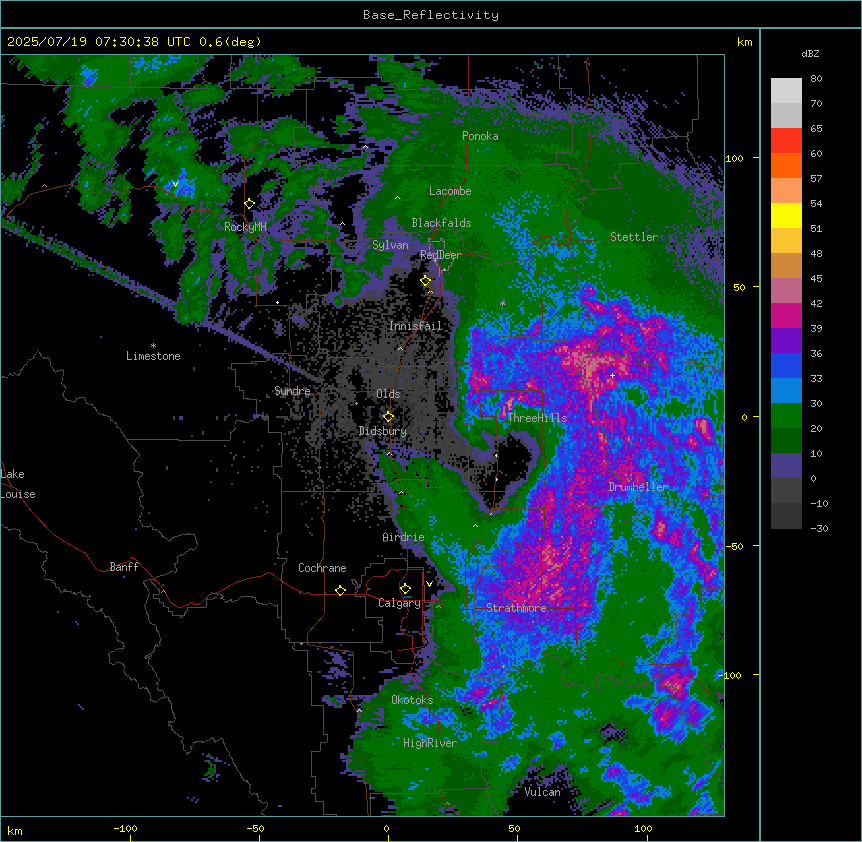Select the Banff label on the map
This screenshot has width=862, height=842.
click(x=124, y=567)
